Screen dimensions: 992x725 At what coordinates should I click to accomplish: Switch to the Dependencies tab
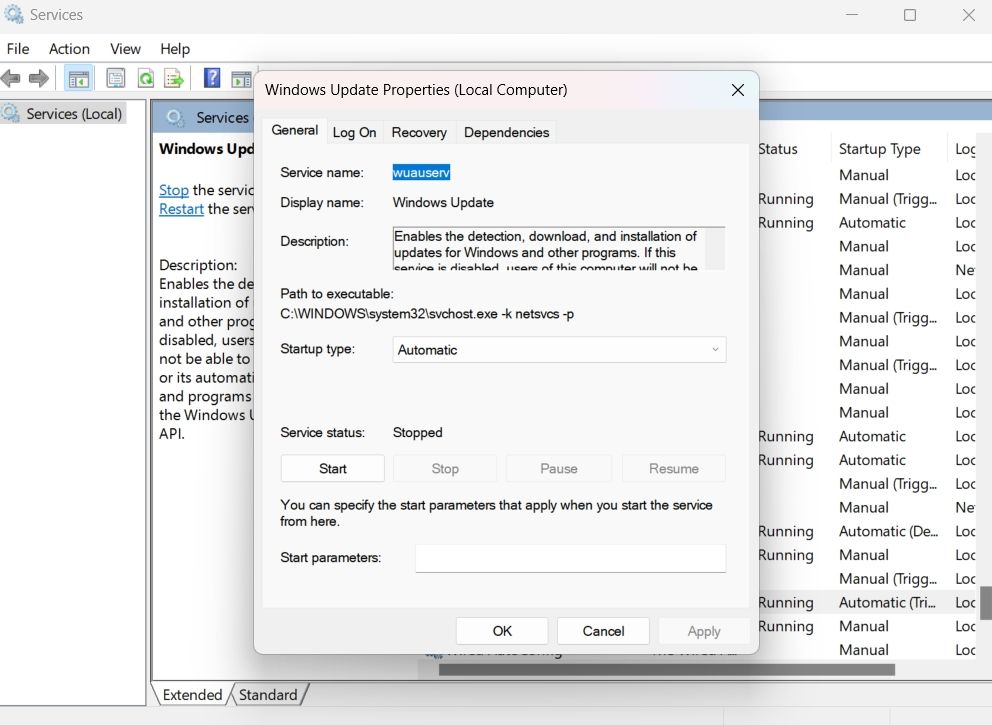coord(506,132)
